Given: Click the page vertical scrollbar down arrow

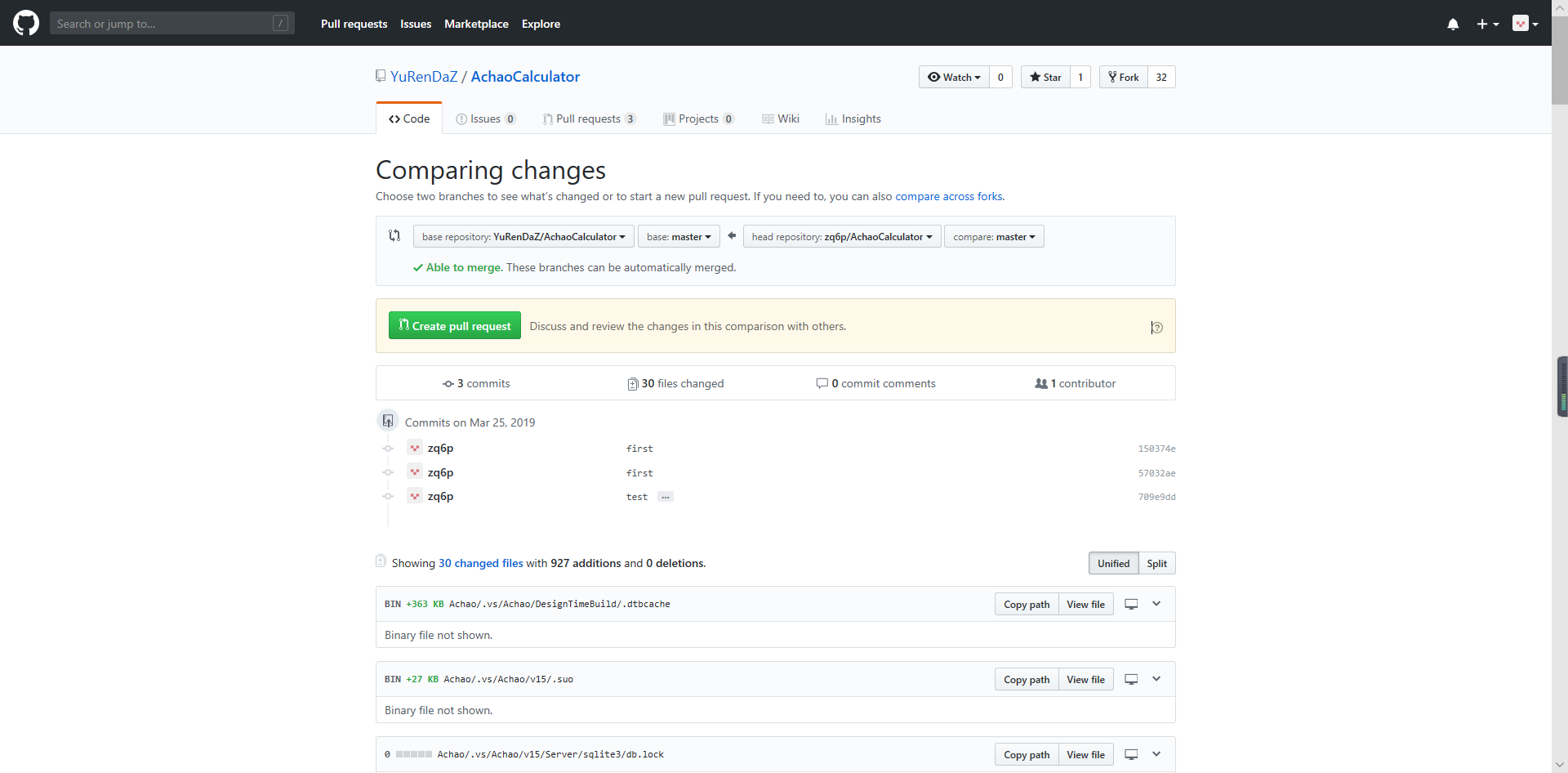Looking at the screenshot, I should pos(1560,765).
